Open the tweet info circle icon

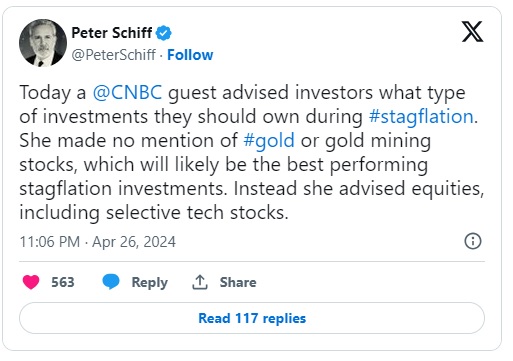coord(473,241)
